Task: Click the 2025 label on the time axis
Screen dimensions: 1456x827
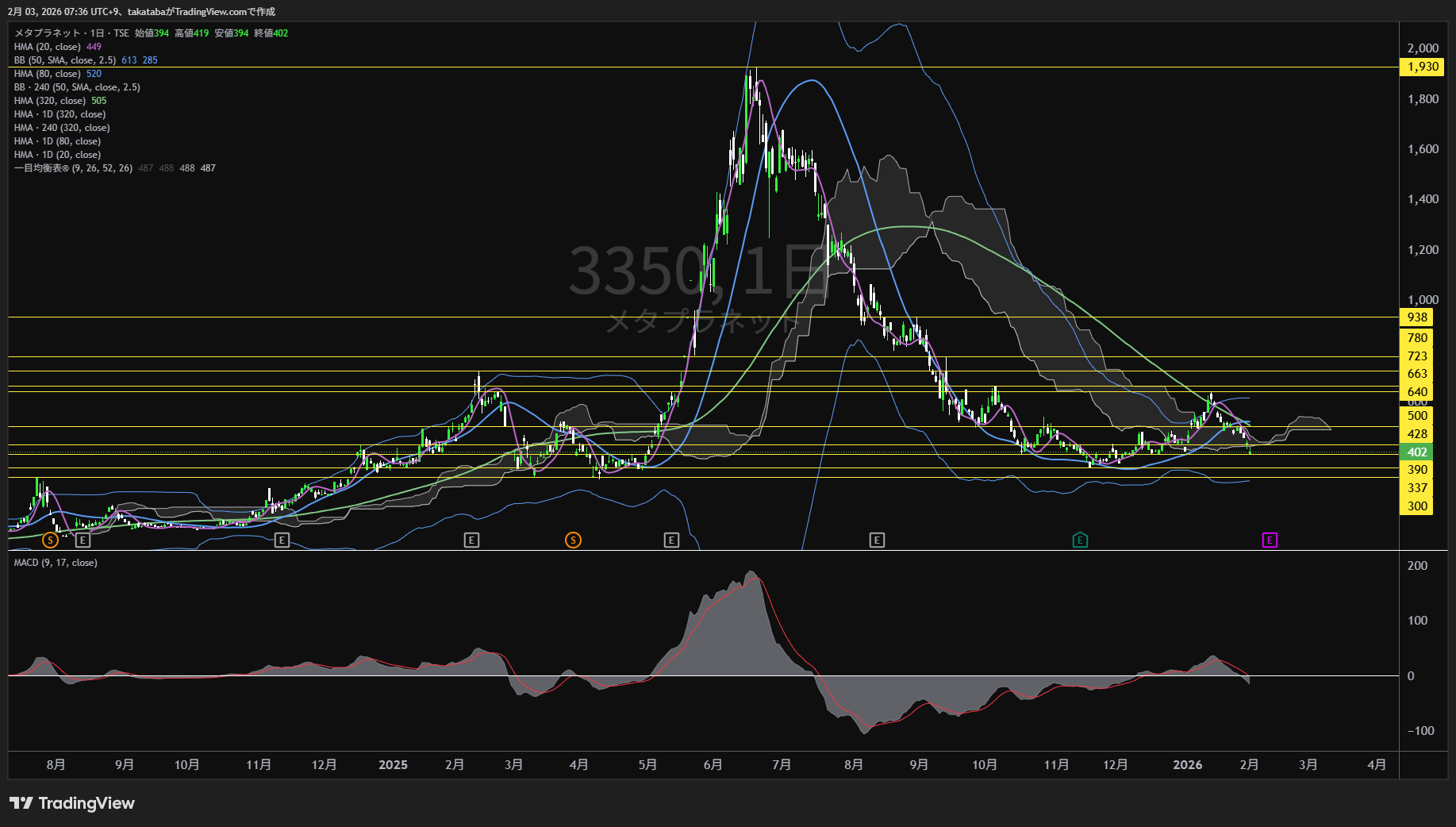Action: pyautogui.click(x=393, y=765)
